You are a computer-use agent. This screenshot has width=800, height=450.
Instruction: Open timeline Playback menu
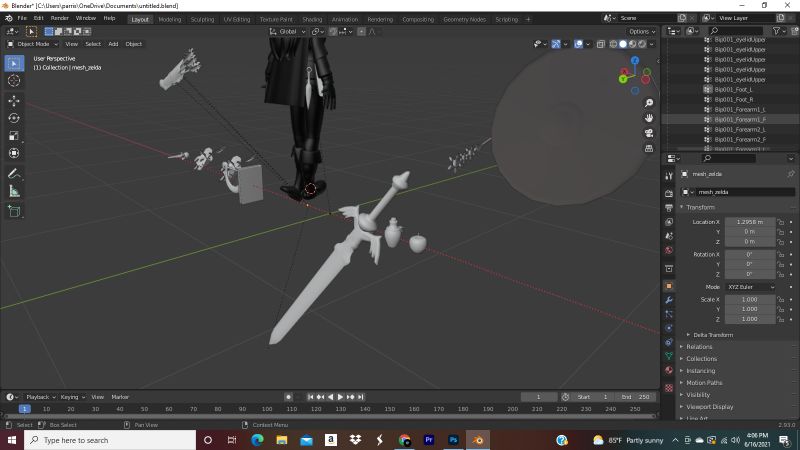coord(40,397)
